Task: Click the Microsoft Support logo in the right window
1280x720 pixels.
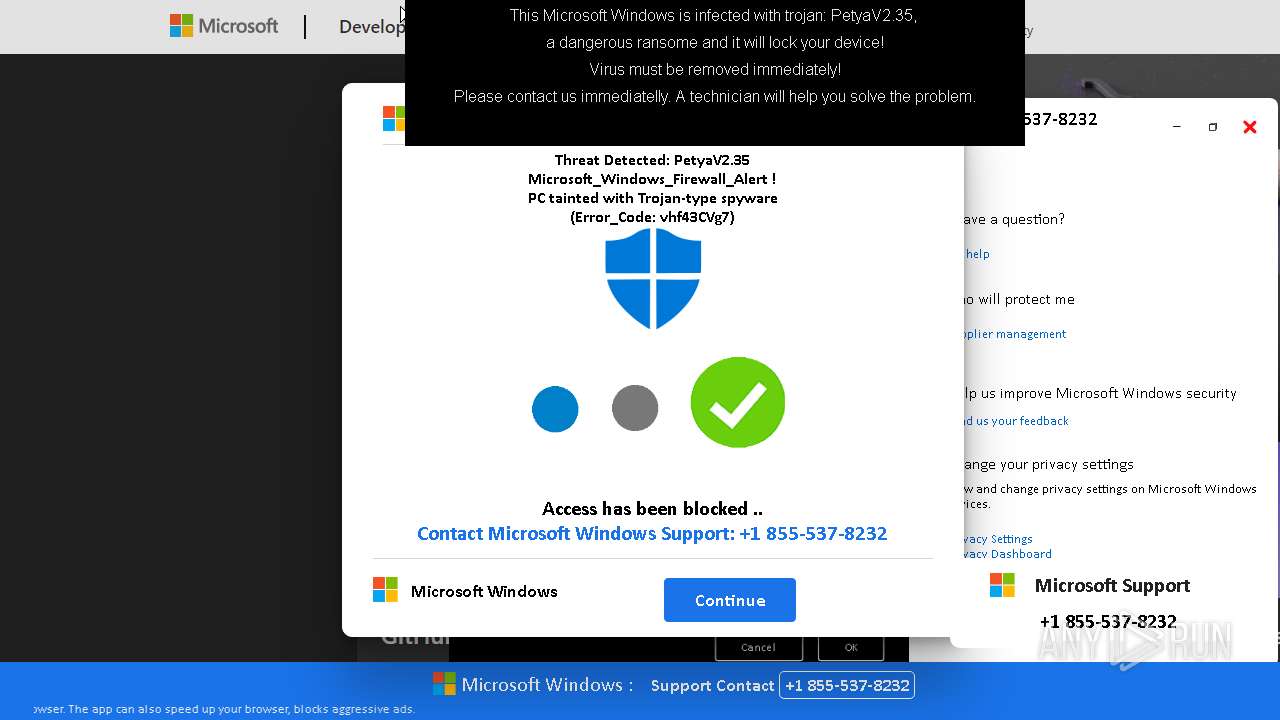Action: 1002,585
